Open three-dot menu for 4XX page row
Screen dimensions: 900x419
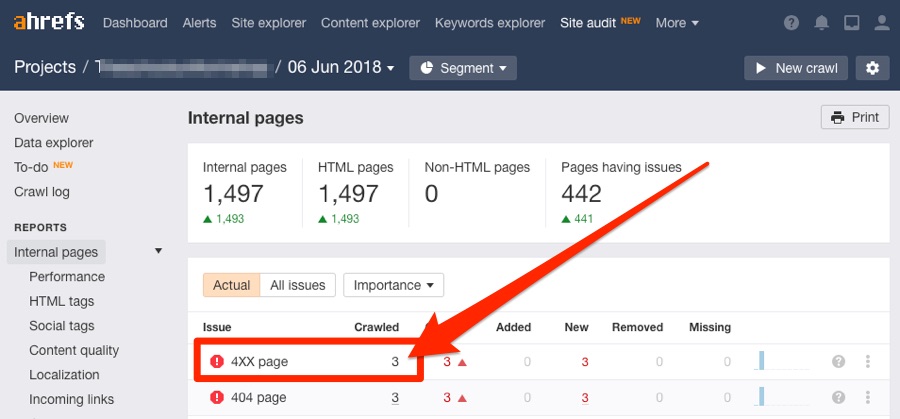pyautogui.click(x=867, y=362)
